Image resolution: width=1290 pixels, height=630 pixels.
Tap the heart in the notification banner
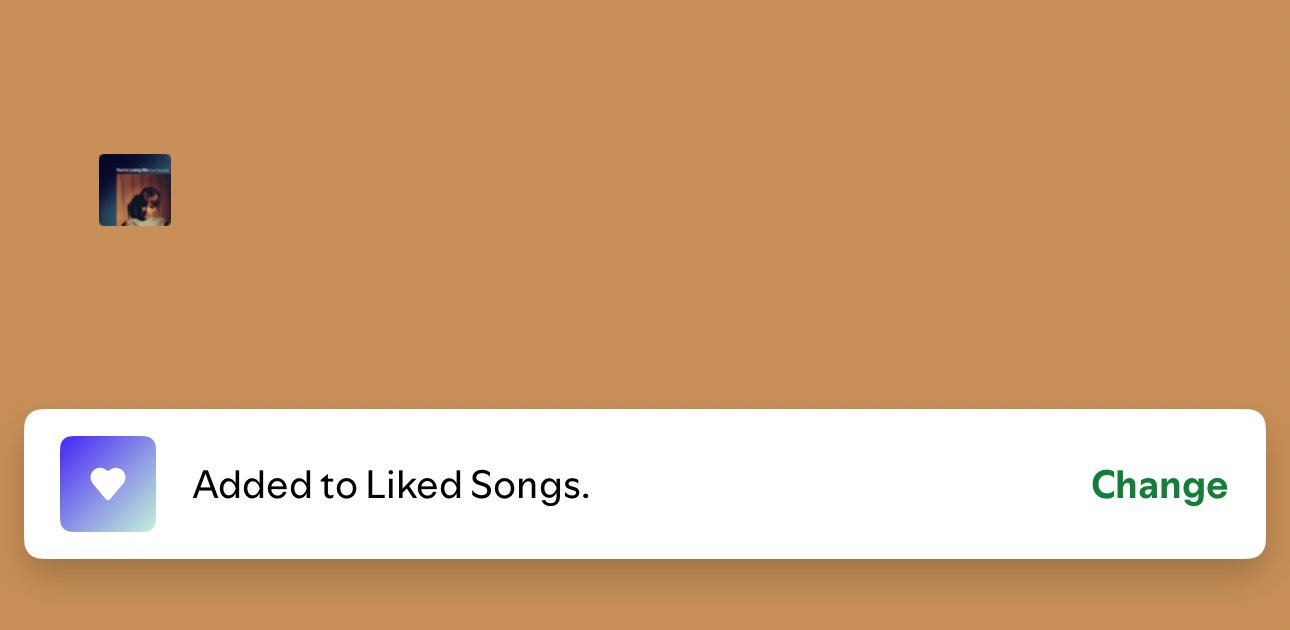point(108,484)
